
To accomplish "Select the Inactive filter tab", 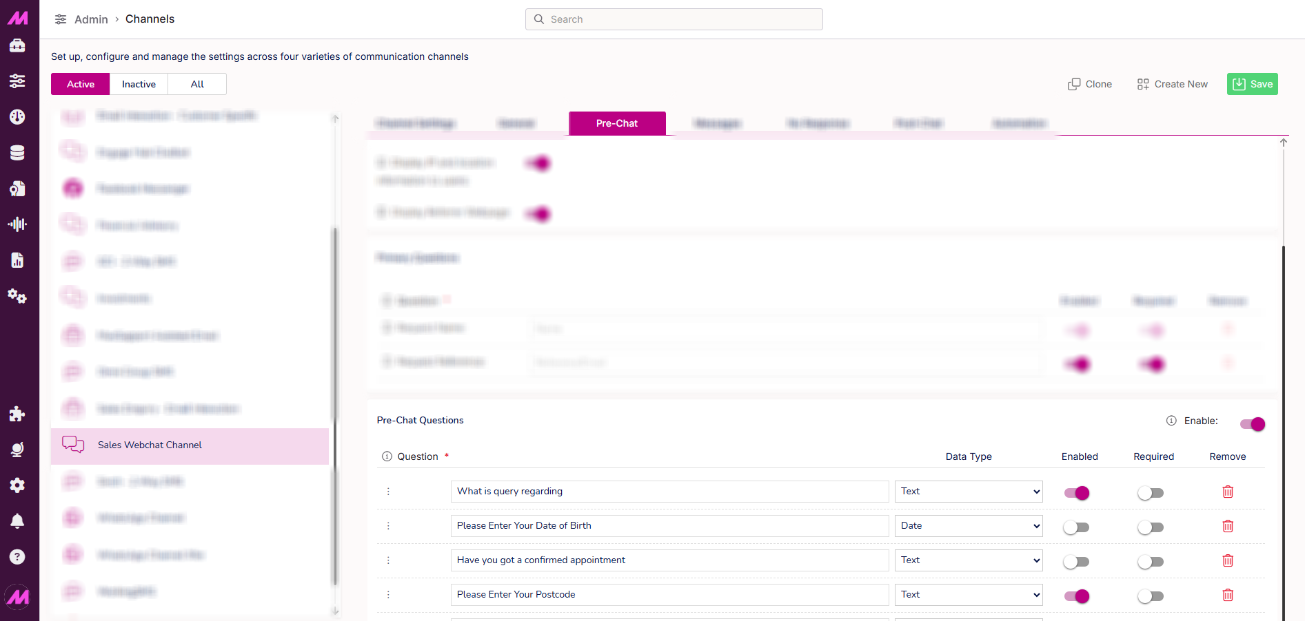I will pos(139,84).
